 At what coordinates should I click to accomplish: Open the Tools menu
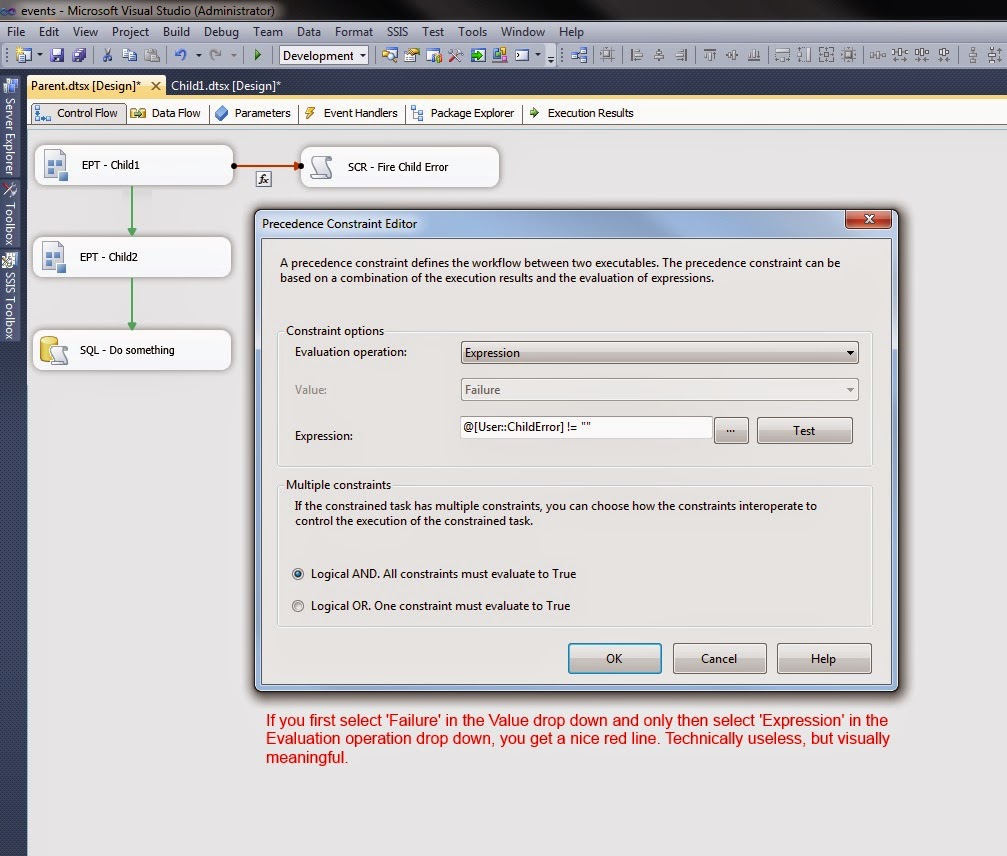(472, 31)
